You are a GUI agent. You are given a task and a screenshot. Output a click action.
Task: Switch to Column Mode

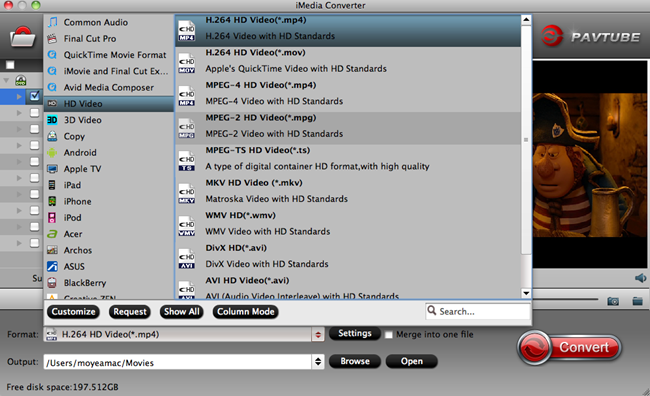(x=245, y=312)
